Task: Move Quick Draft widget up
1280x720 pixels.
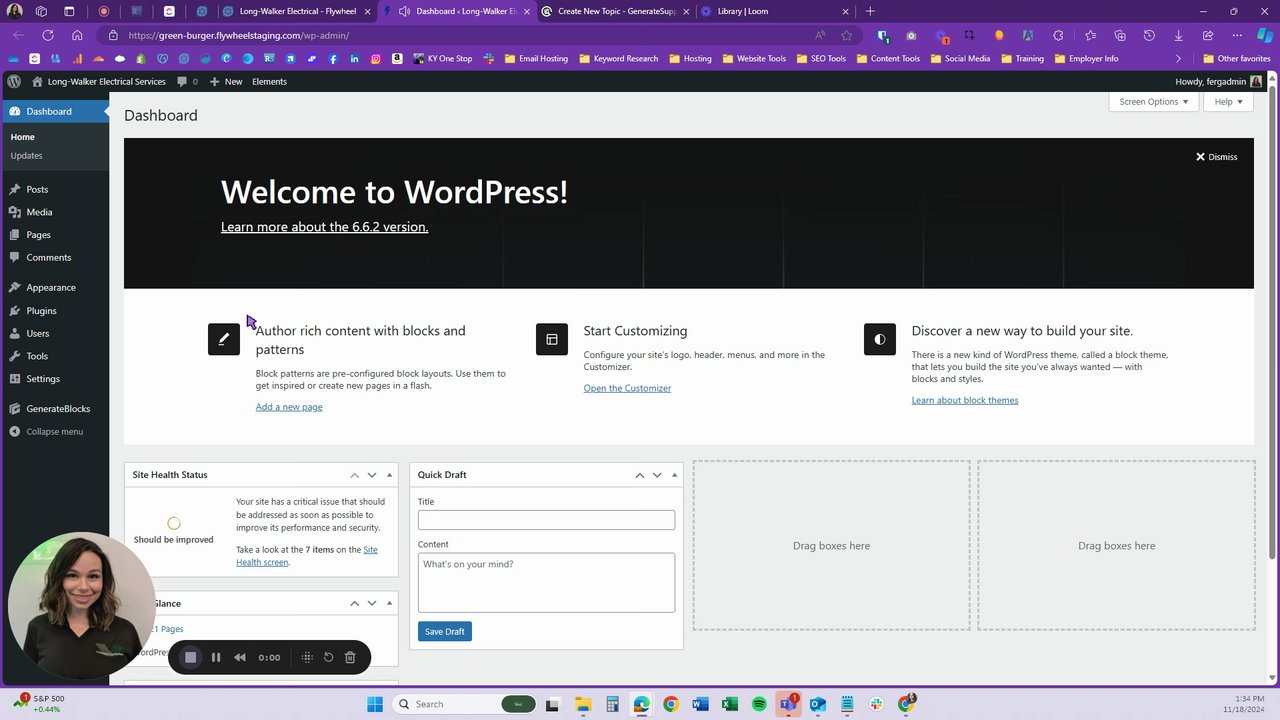Action: pyautogui.click(x=639, y=475)
